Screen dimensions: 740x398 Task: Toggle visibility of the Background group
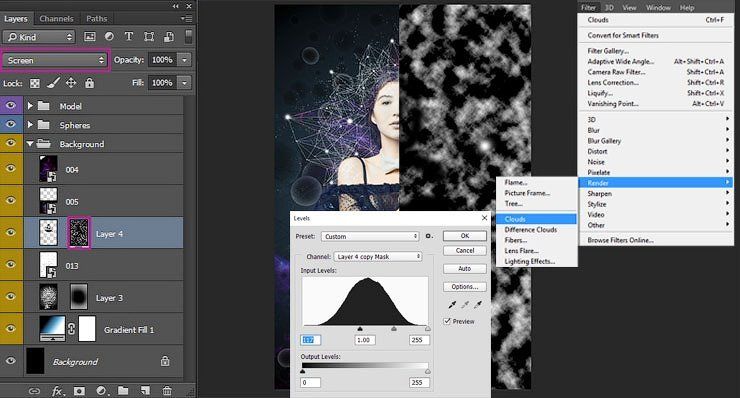(x=11, y=144)
